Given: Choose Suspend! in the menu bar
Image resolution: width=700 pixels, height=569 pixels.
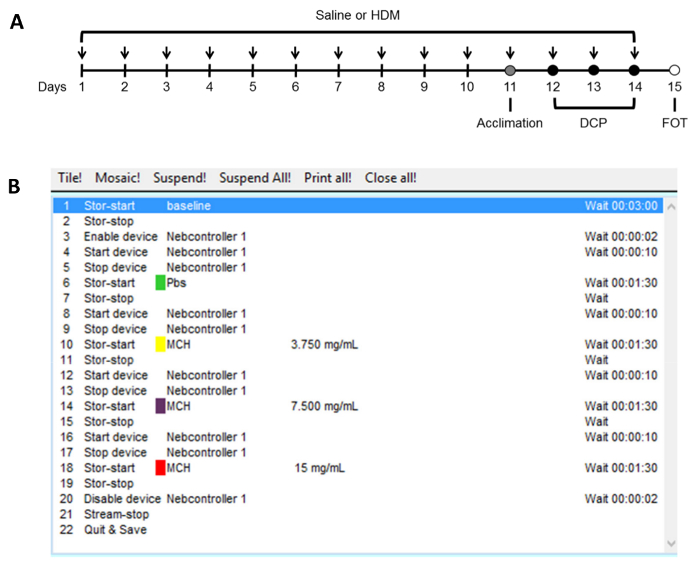Looking at the screenshot, I should point(179,178).
